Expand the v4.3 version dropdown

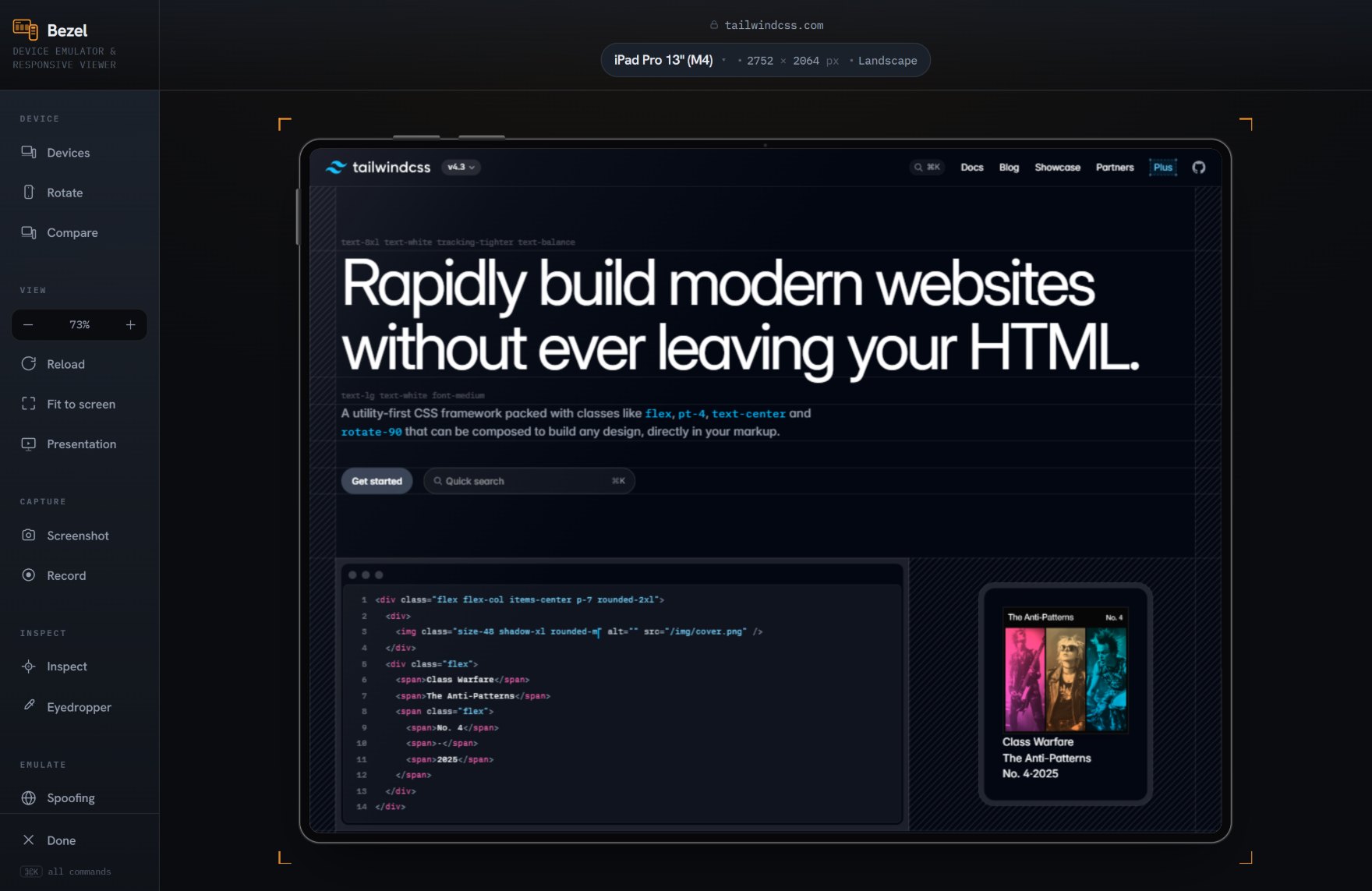[461, 167]
